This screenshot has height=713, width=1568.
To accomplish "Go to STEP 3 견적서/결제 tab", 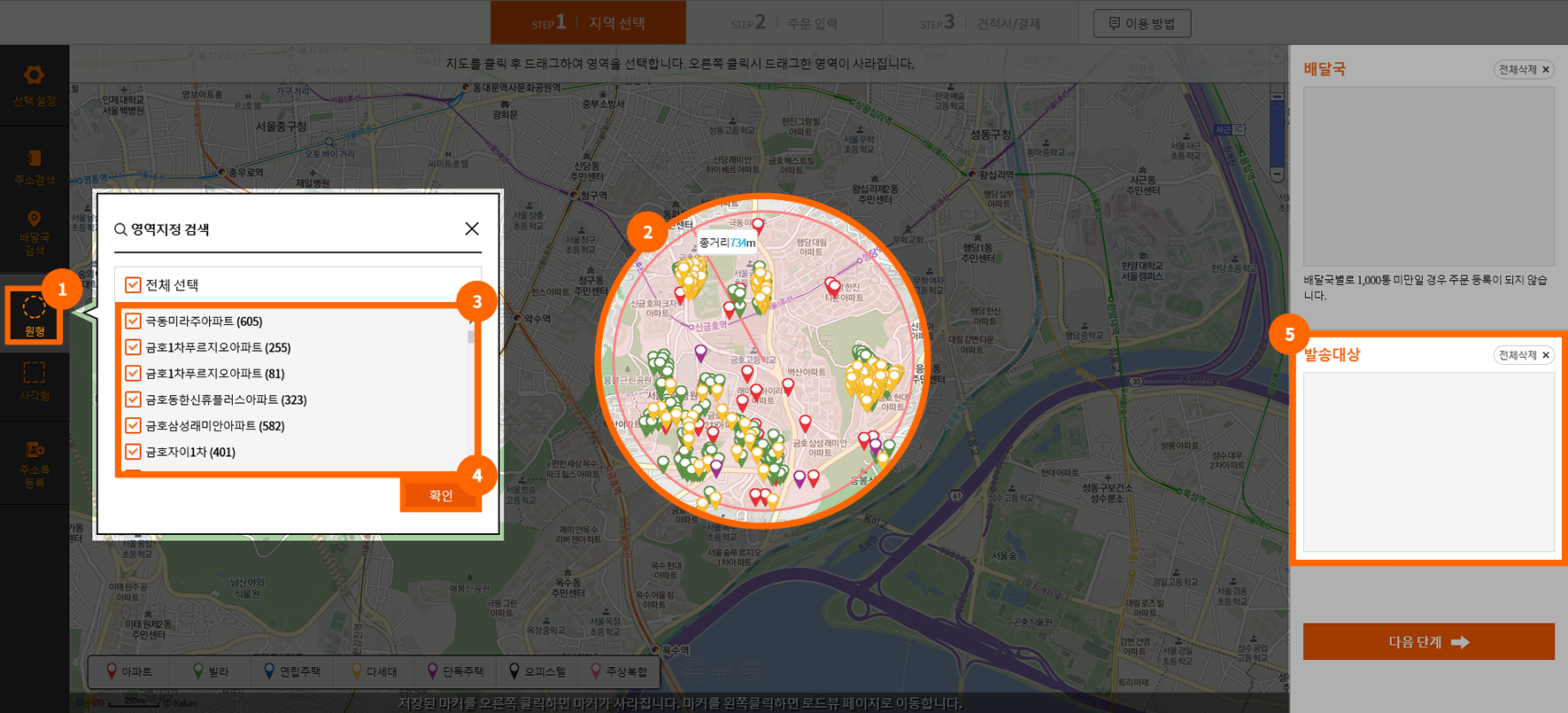I will click(x=980, y=23).
